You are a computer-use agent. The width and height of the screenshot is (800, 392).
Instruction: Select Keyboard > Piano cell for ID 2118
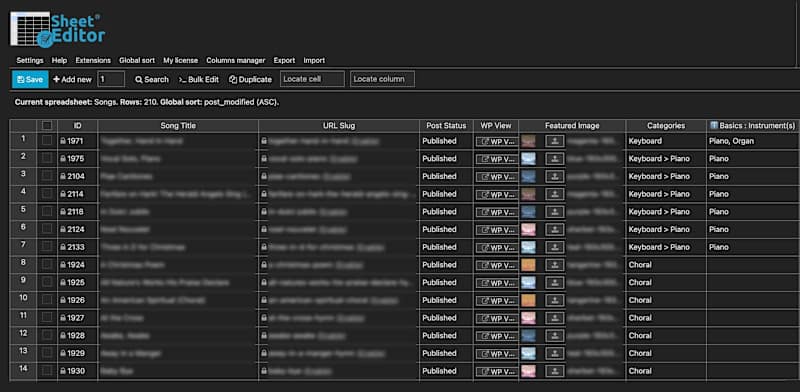click(666, 212)
